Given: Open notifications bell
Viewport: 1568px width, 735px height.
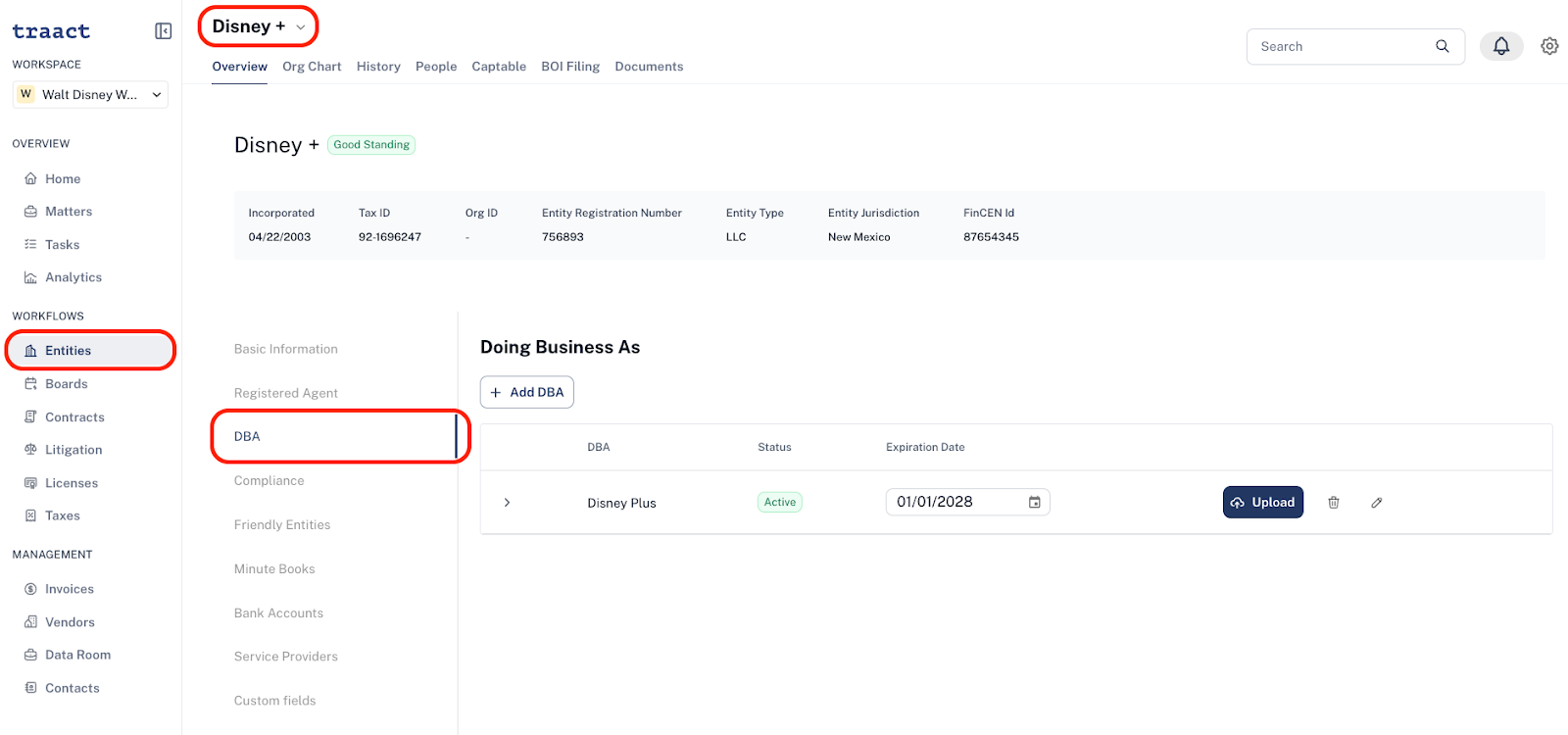Looking at the screenshot, I should [x=1501, y=46].
